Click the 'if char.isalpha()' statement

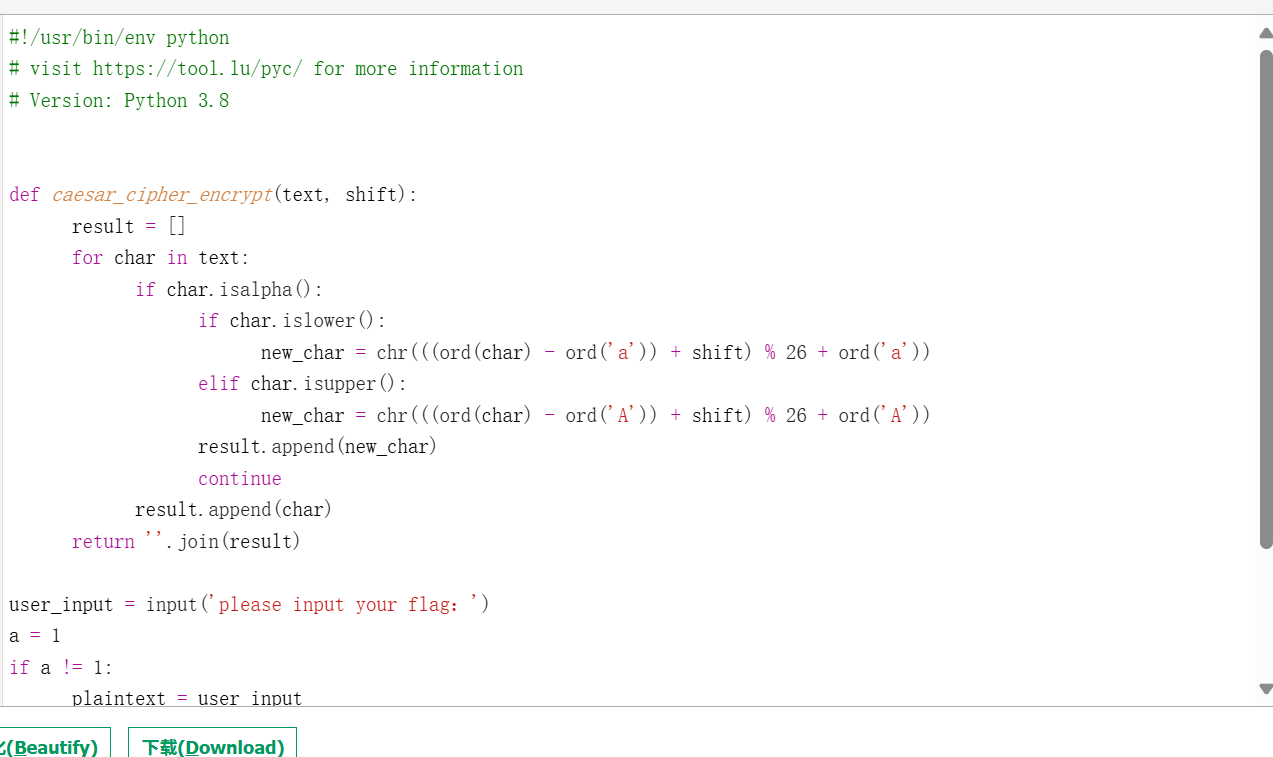[229, 290]
